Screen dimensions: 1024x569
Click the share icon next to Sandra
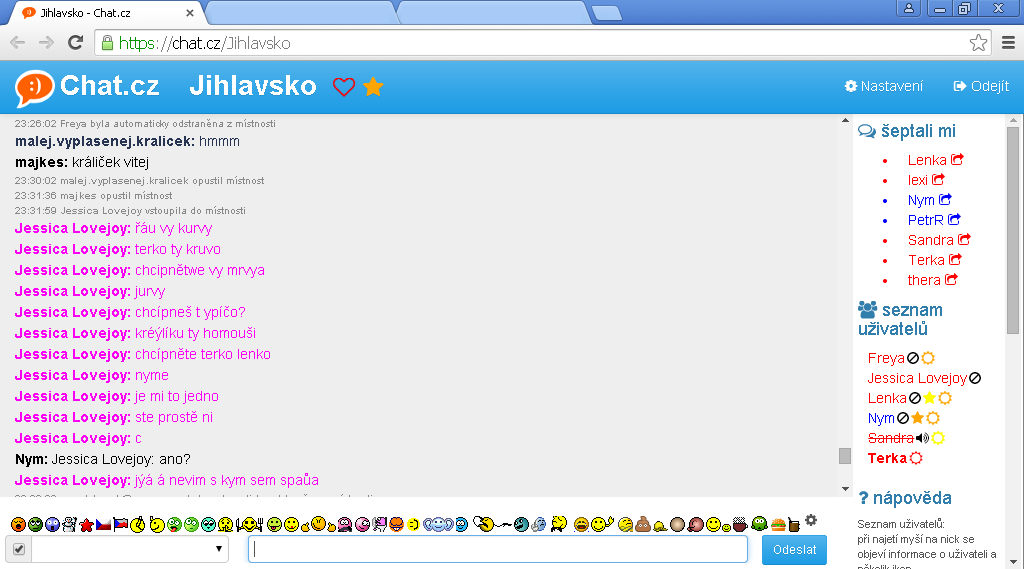click(964, 240)
